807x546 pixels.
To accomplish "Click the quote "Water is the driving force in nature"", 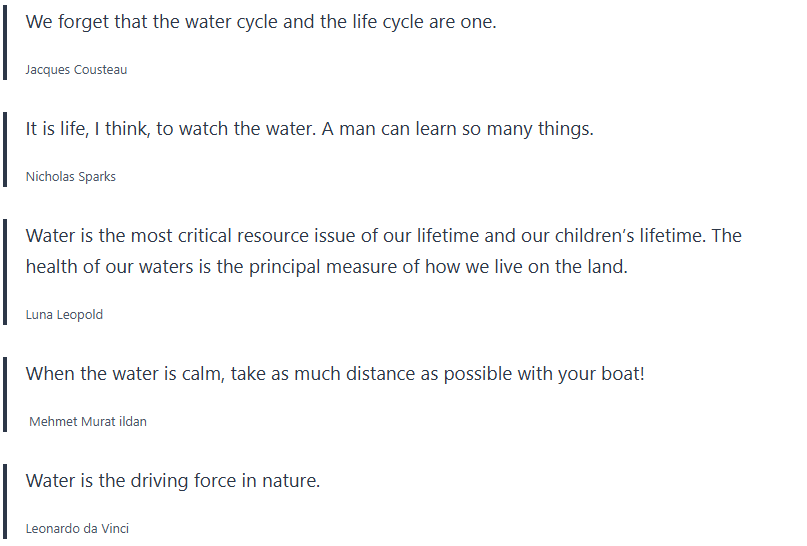I will (173, 481).
